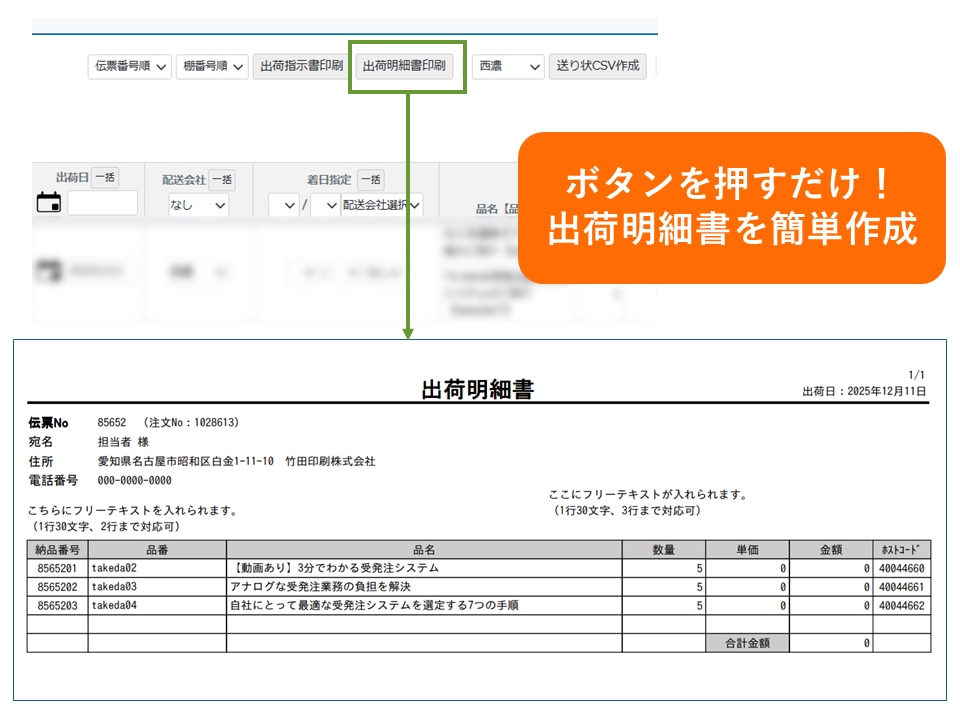
Task: Open the 配送会社 なし dropdown
Action: pyautogui.click(x=198, y=206)
